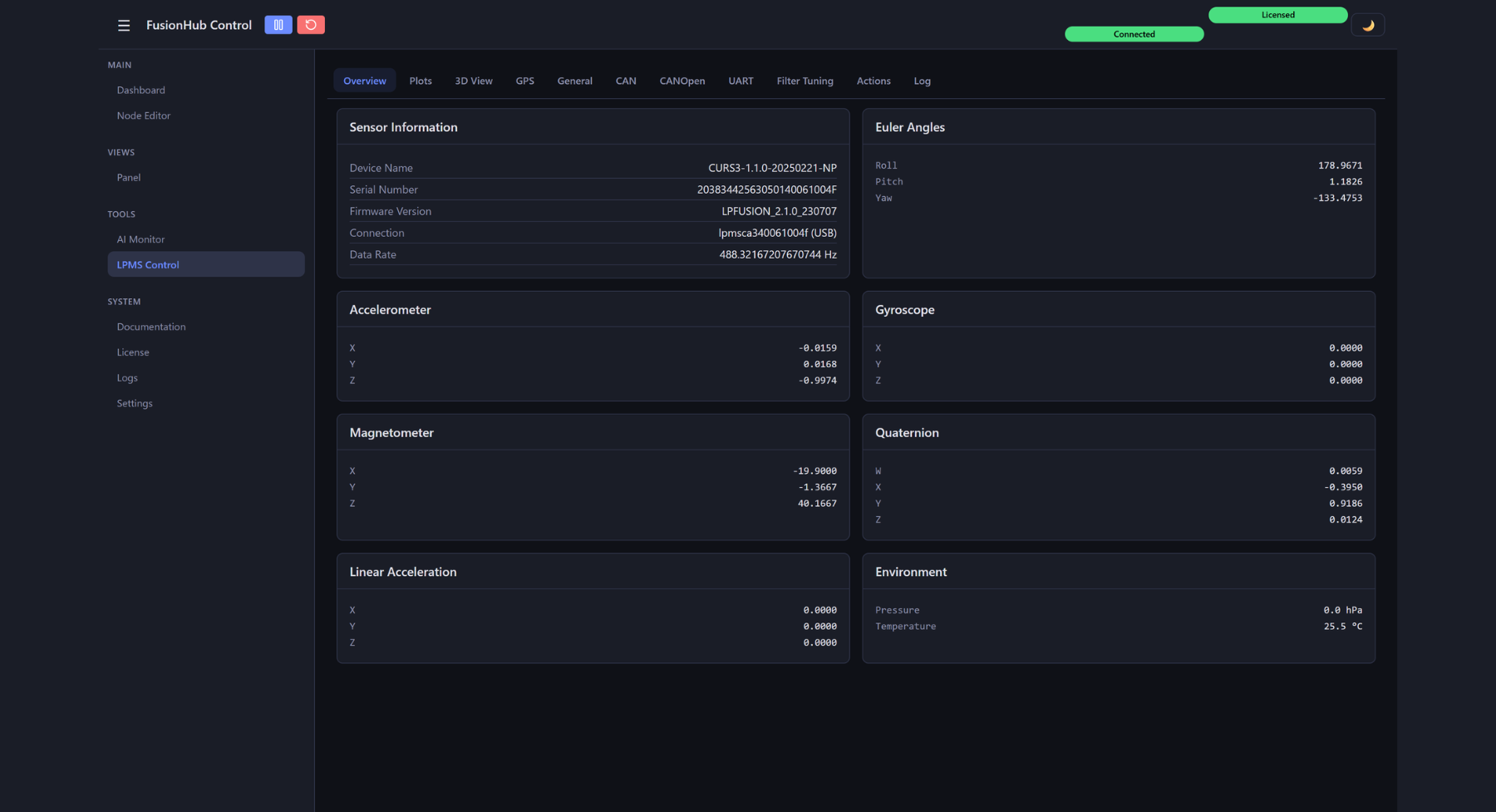Click the Licensed status badge
Image resolution: width=1496 pixels, height=812 pixels.
(1278, 15)
